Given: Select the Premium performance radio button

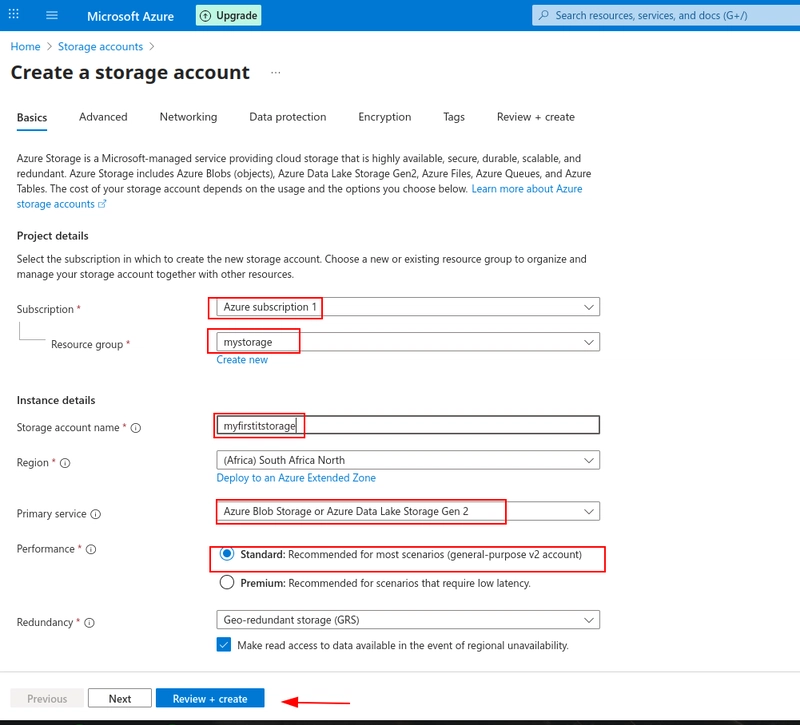Looking at the screenshot, I should [227, 582].
